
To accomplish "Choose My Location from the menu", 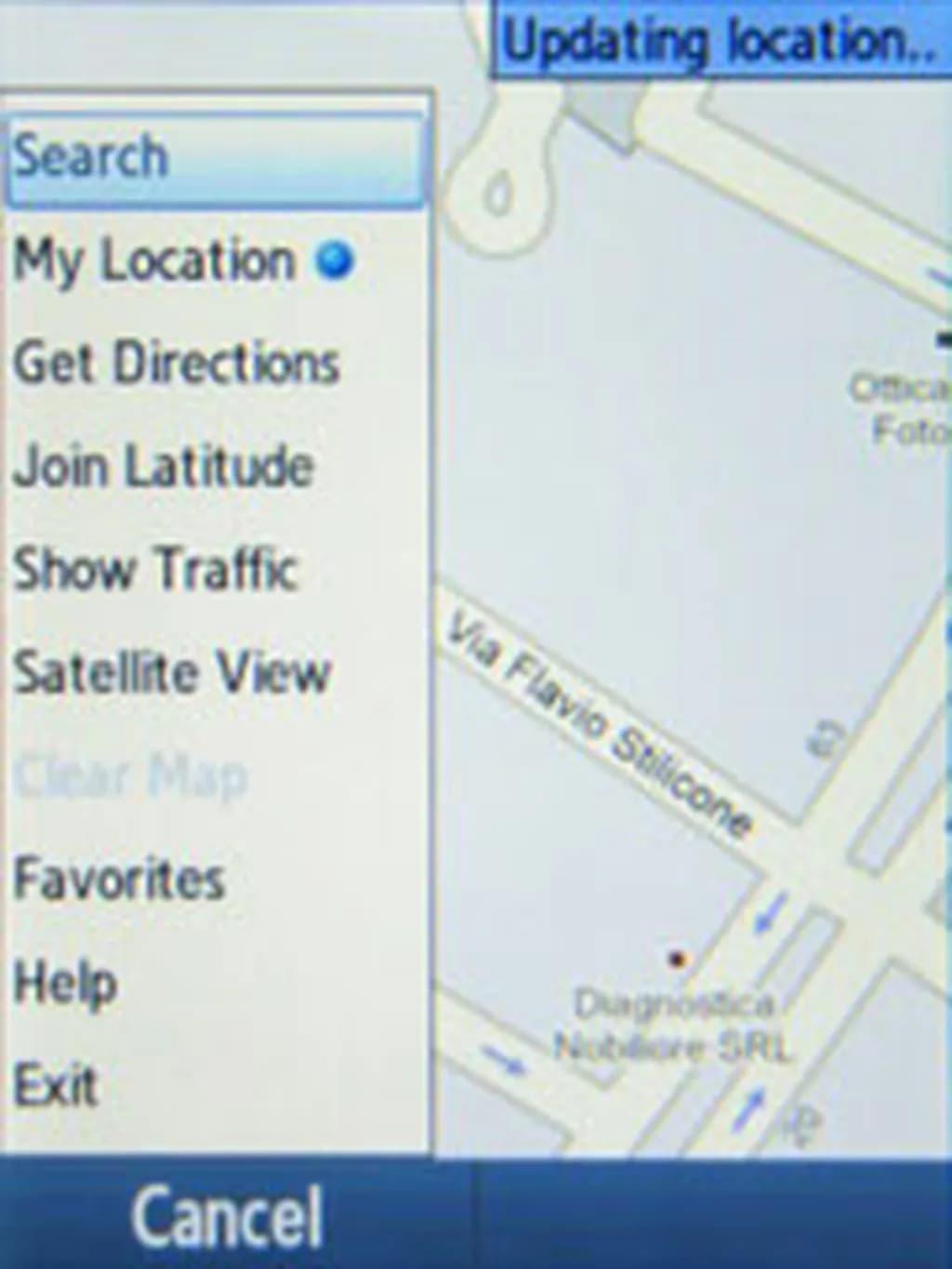I will coord(216,261).
